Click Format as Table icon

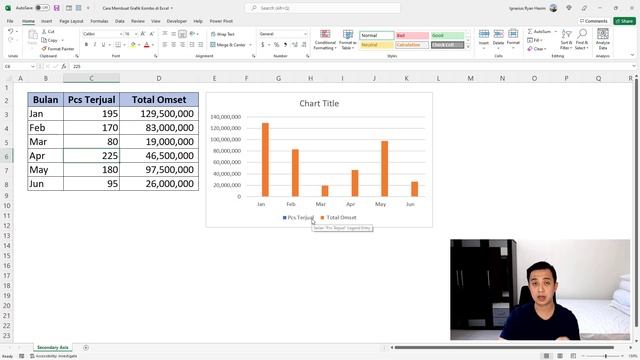348,35
